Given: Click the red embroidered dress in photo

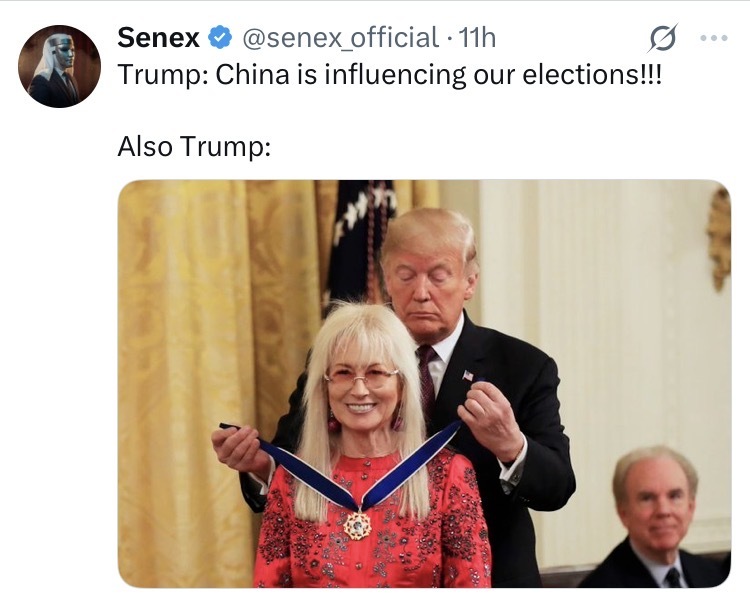Looking at the screenshot, I should (372, 524).
